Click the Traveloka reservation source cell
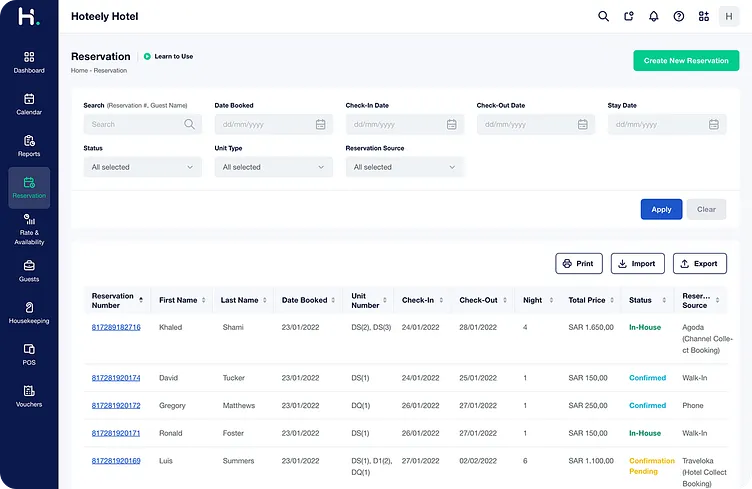752x489 pixels. coord(705,472)
